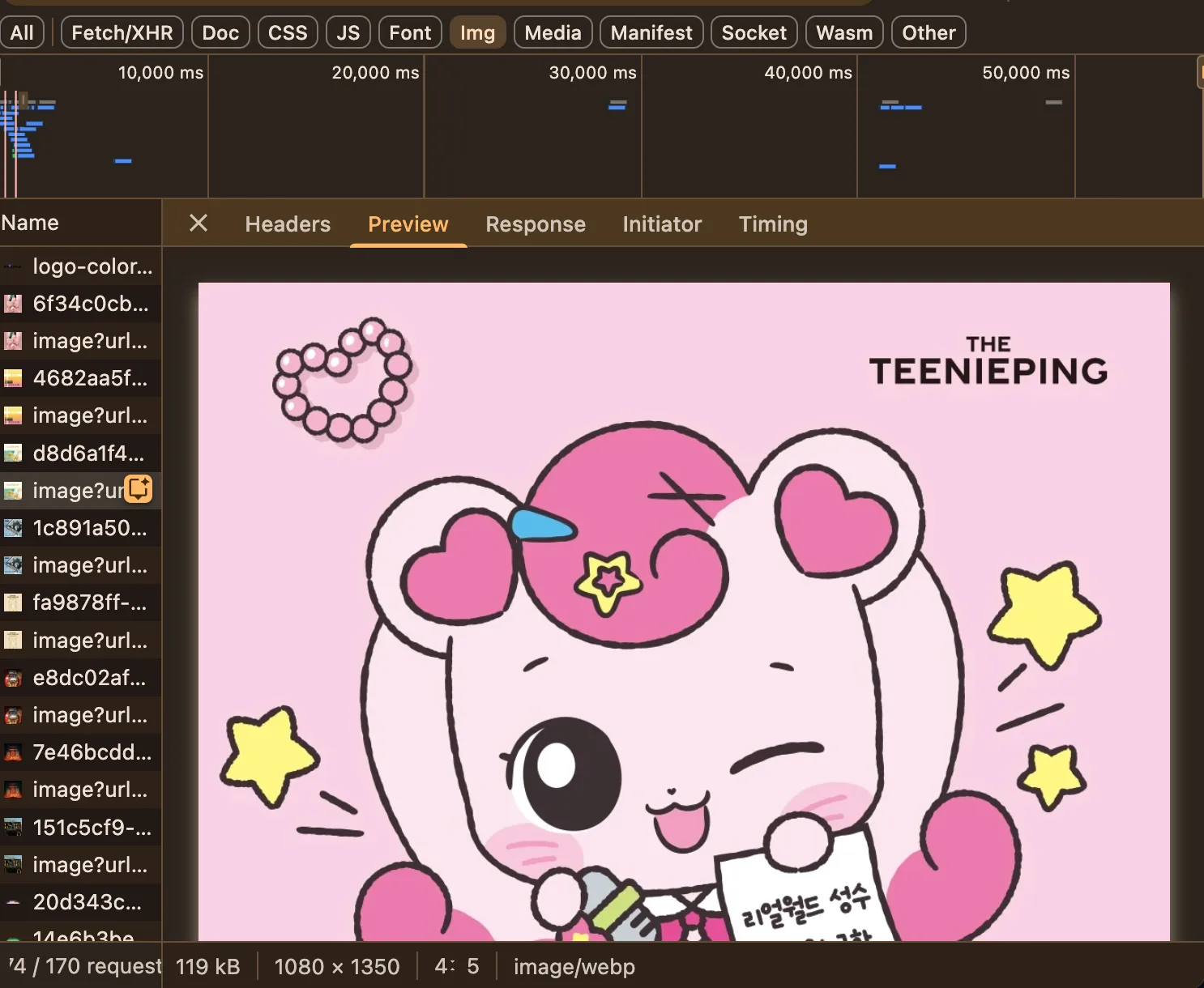Click the thumbnail icon beside 1c891a50
The width and height of the screenshot is (1204, 988).
tap(13, 528)
